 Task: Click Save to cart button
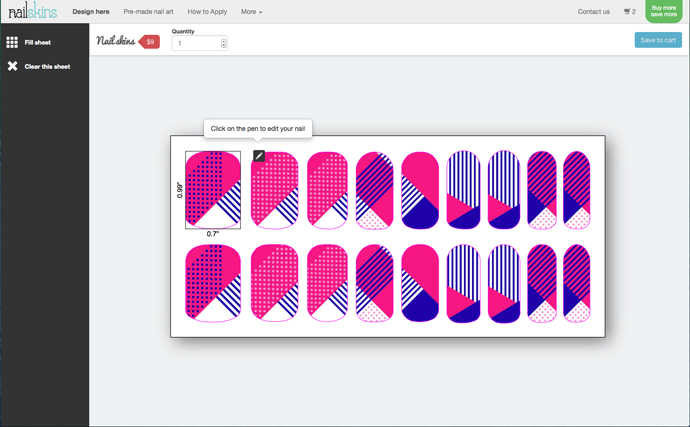click(658, 40)
